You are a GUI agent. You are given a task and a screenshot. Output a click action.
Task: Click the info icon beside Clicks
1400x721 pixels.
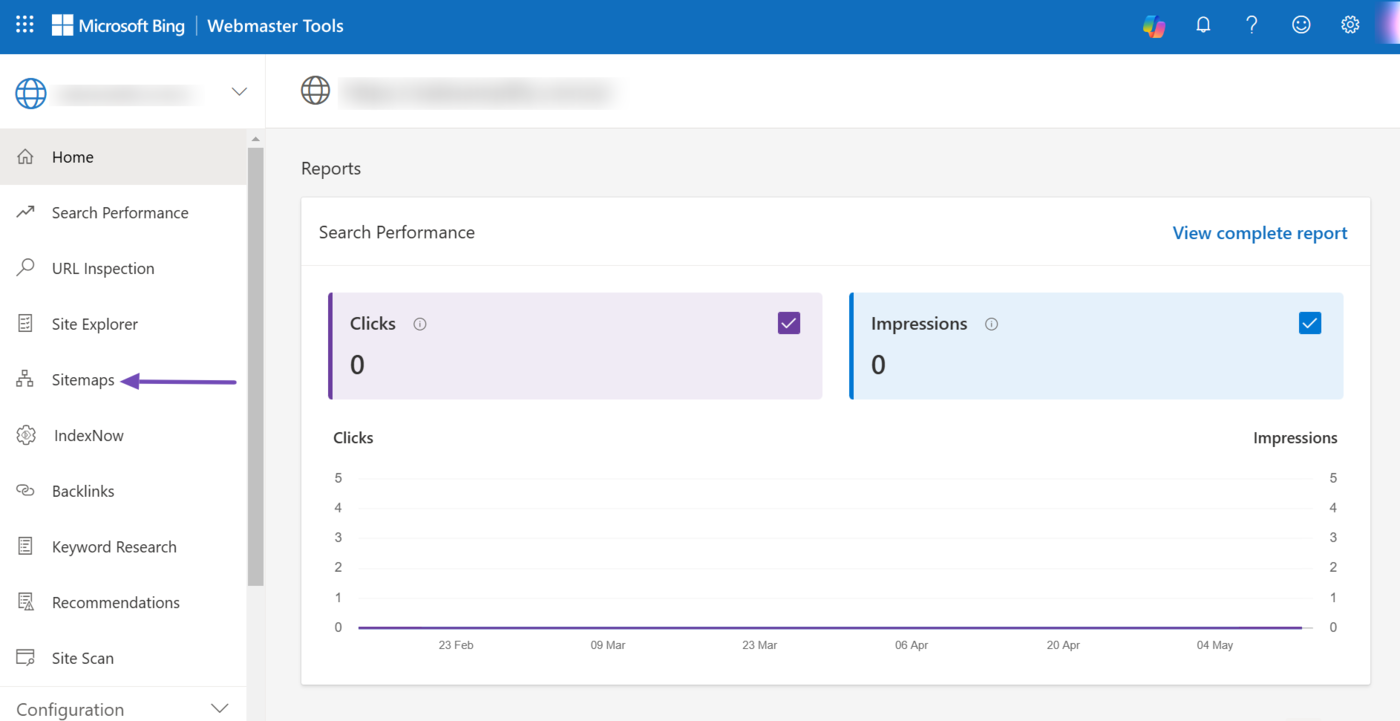pos(420,324)
